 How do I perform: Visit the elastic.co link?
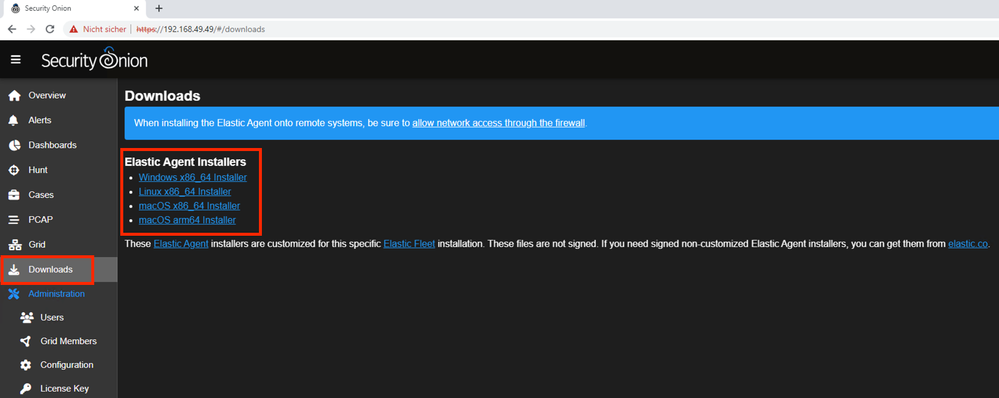pos(968,244)
